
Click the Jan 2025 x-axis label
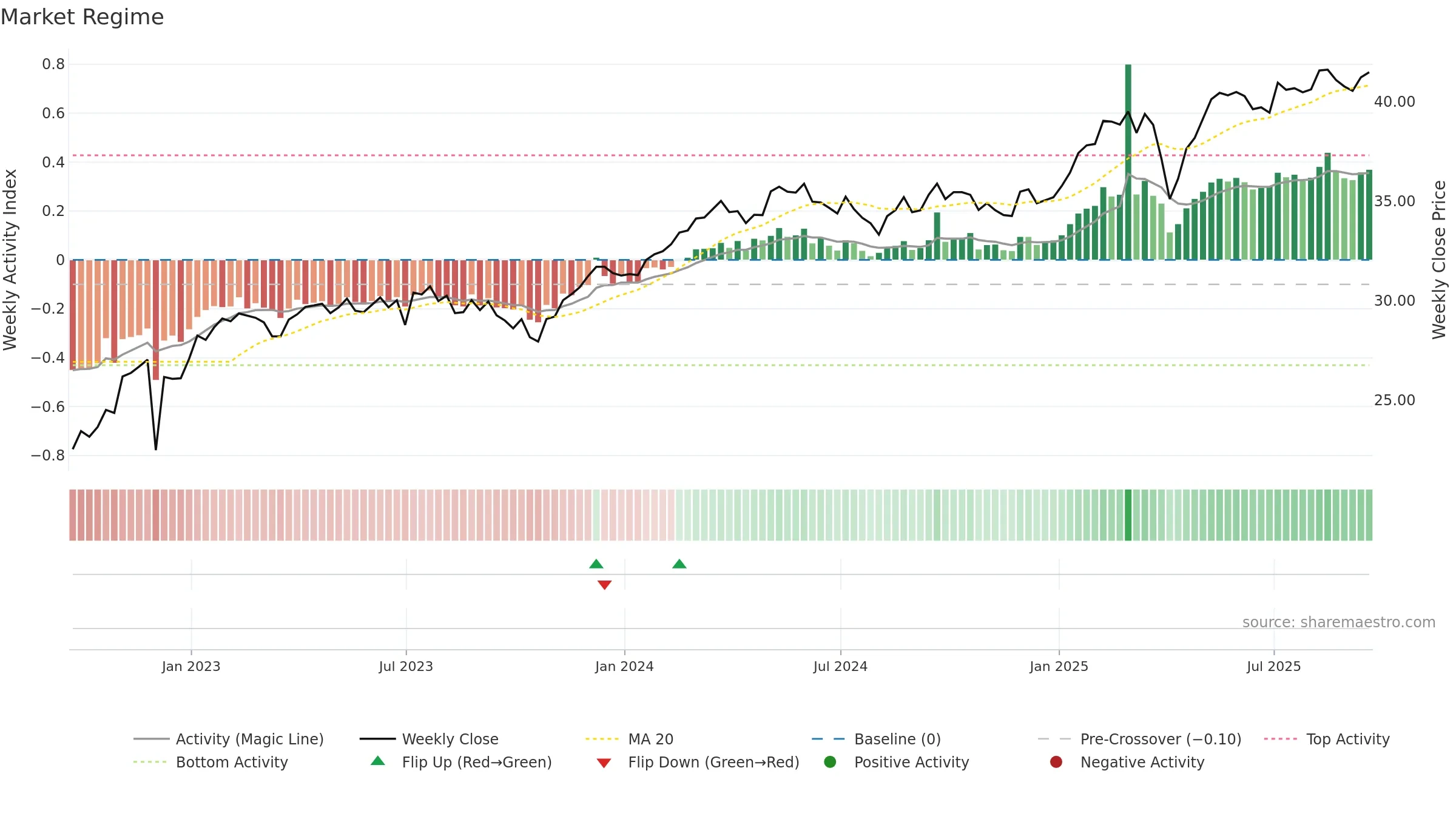[1059, 666]
